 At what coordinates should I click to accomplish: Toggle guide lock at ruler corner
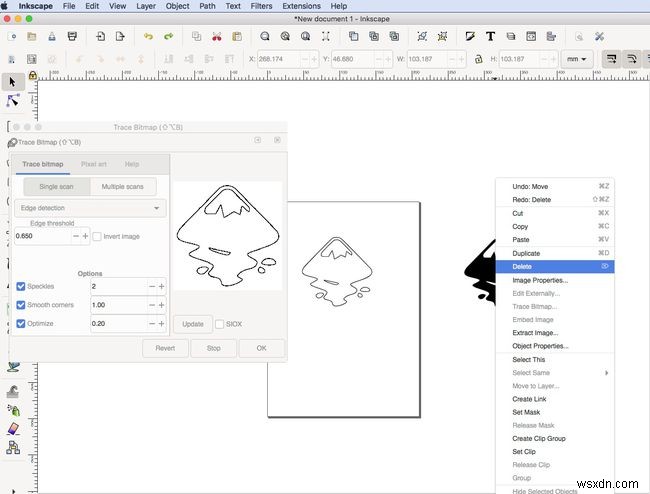(x=32, y=75)
